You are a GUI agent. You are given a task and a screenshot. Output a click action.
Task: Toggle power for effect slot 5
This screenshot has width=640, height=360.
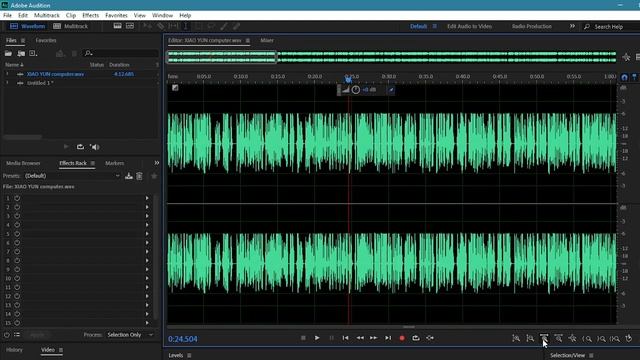(x=17, y=234)
